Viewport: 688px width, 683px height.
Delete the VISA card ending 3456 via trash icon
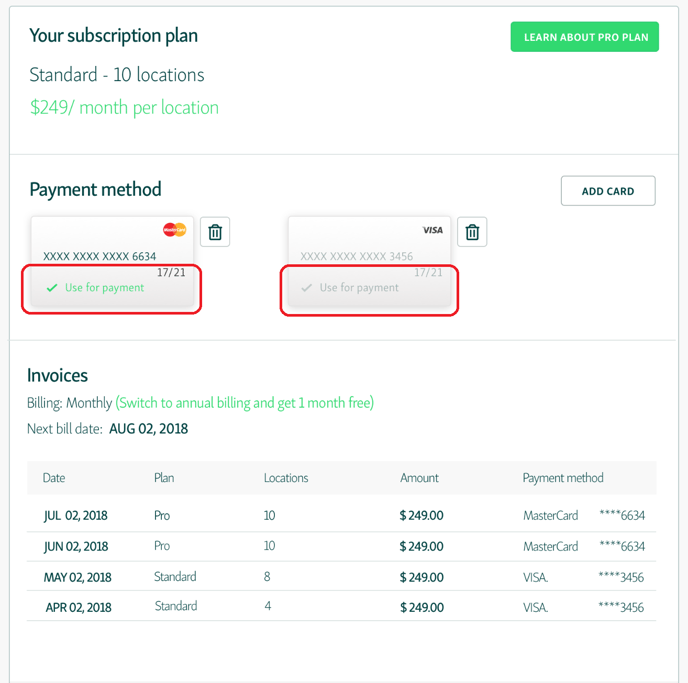click(x=472, y=232)
